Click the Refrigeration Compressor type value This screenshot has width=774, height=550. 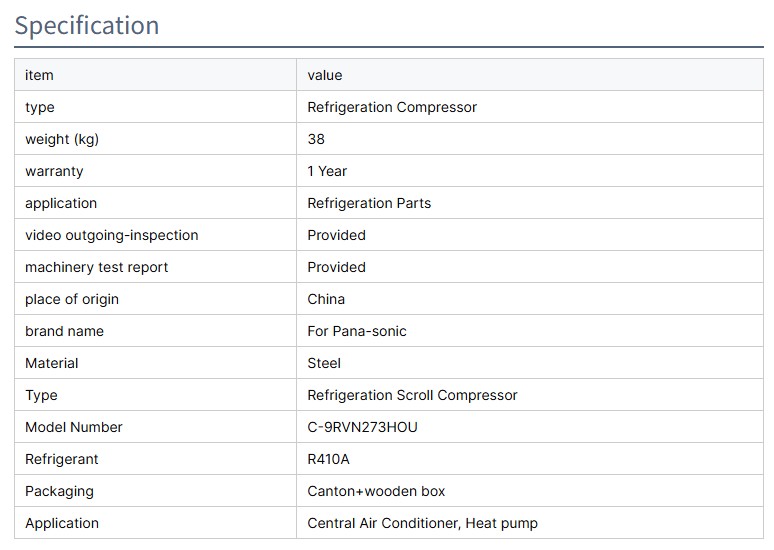point(392,107)
